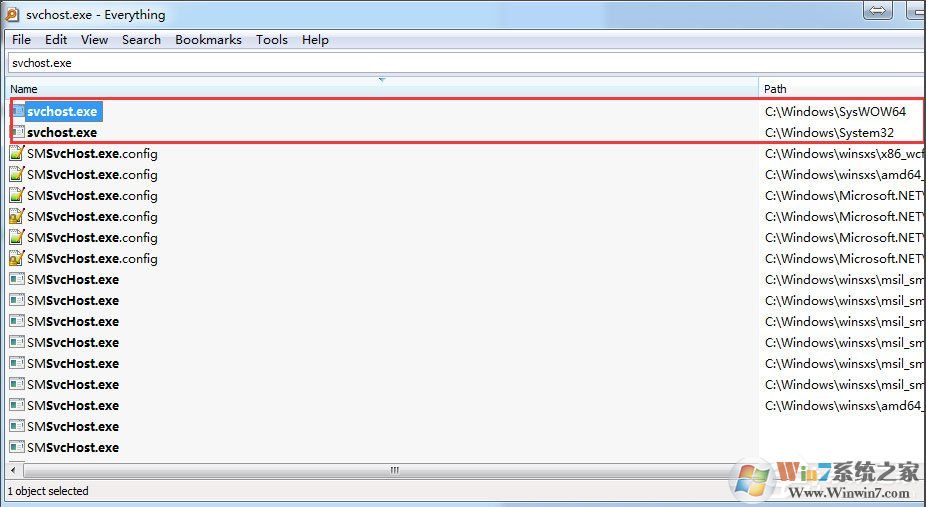This screenshot has height=507, width=926.
Task: Select svchost.exe file name located in SysWOW64
Action: click(x=62, y=112)
